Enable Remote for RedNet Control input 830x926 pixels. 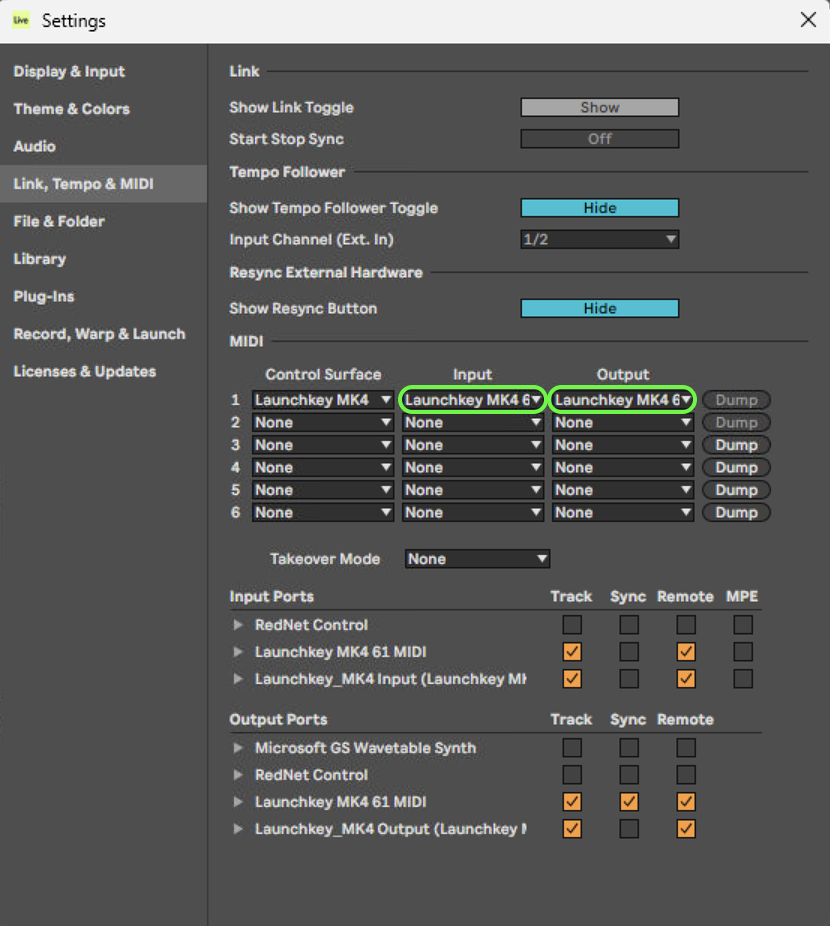point(686,625)
